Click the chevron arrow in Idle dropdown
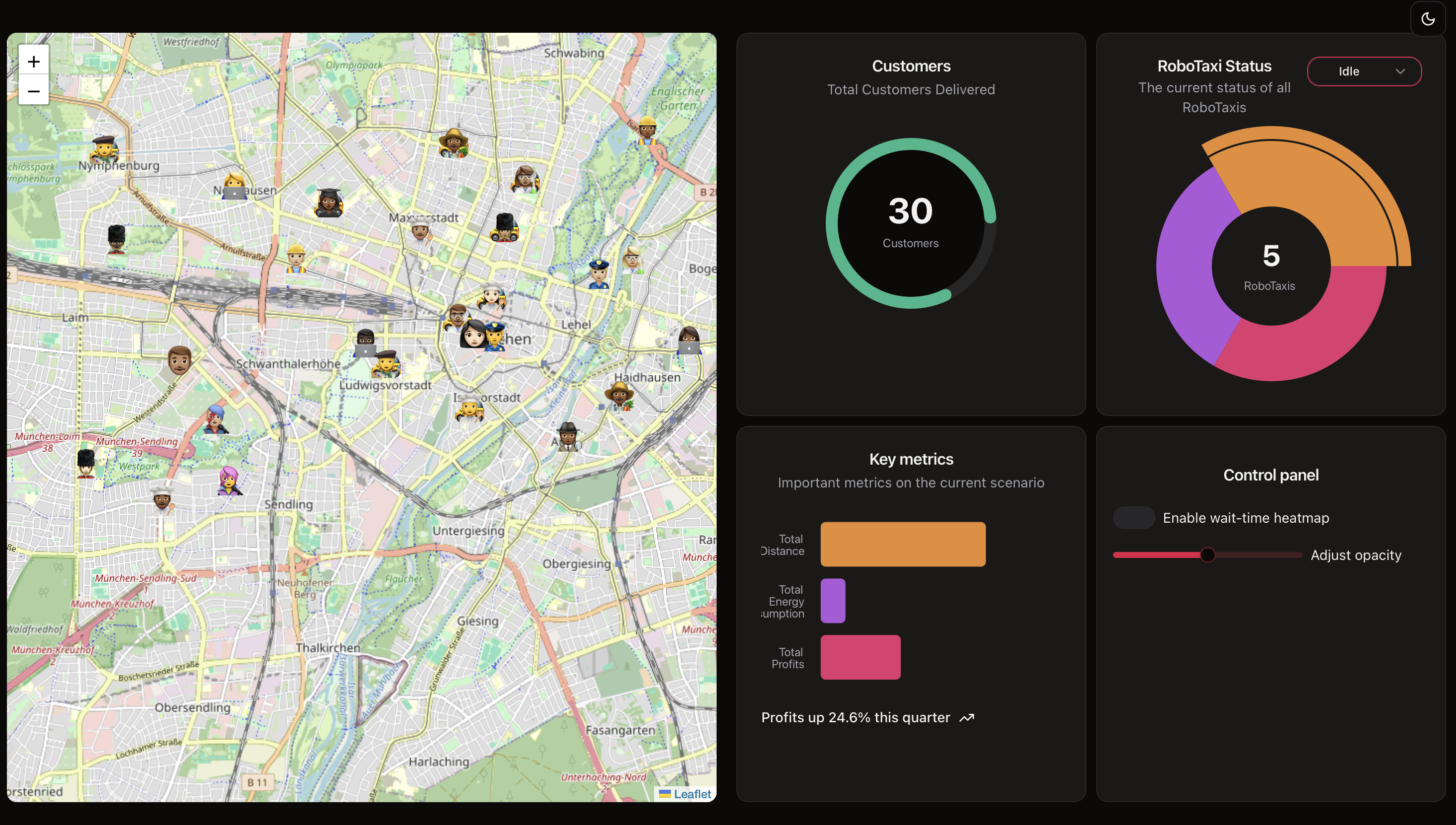1456x825 pixels. [1400, 71]
